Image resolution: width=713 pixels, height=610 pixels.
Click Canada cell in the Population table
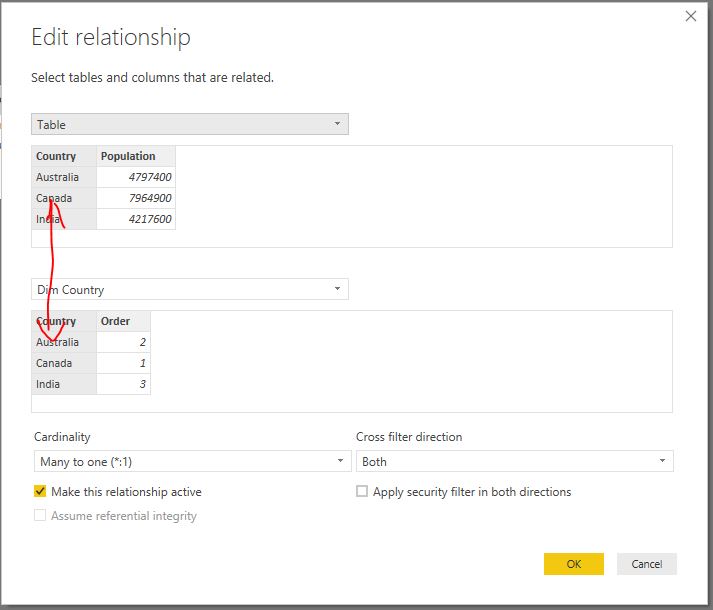(x=64, y=198)
